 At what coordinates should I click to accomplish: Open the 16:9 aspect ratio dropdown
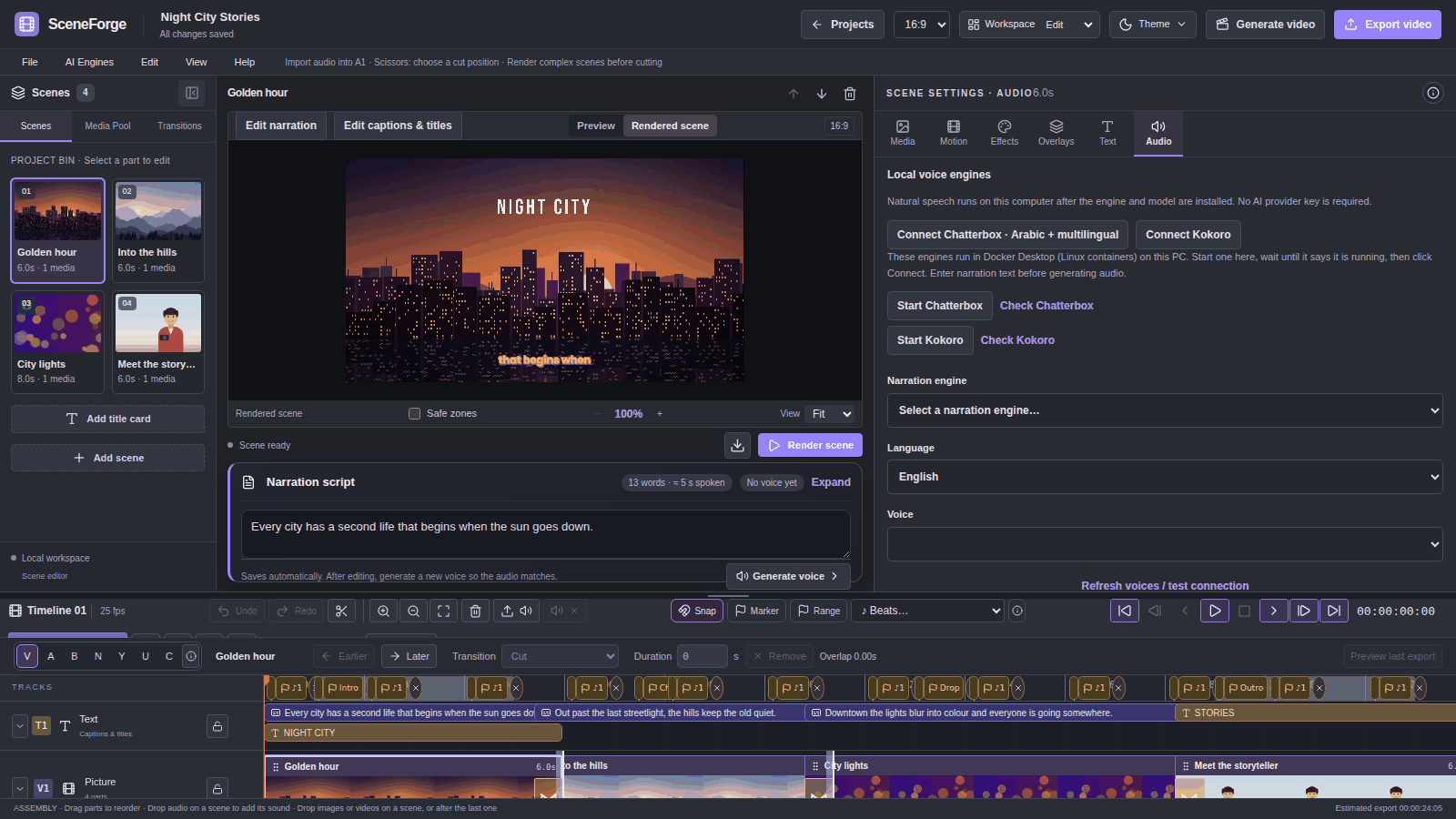[x=922, y=25]
